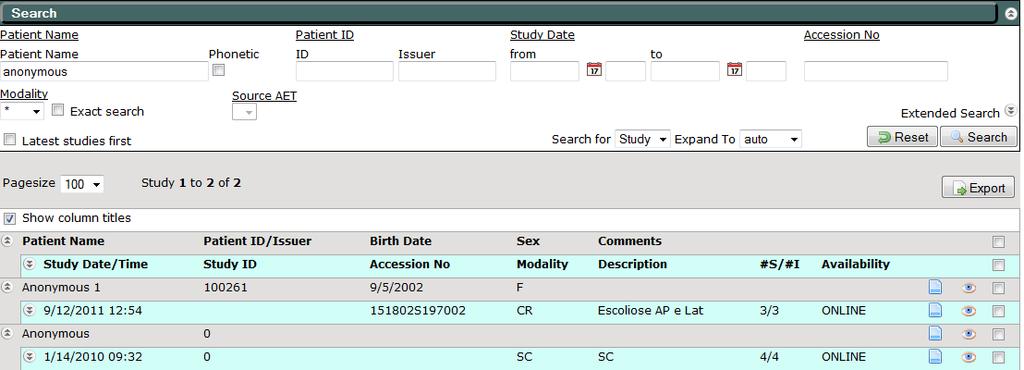Focus the Patient ID input field
1024x370 pixels.
pos(344,71)
